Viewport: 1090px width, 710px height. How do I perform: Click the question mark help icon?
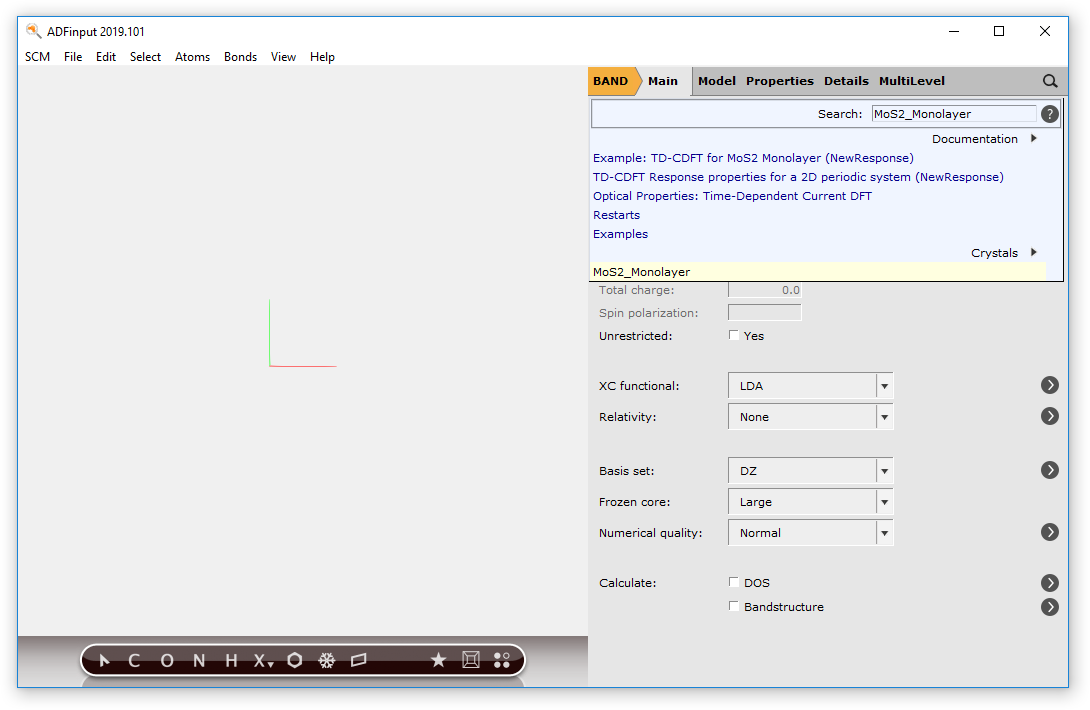pyautogui.click(x=1050, y=114)
